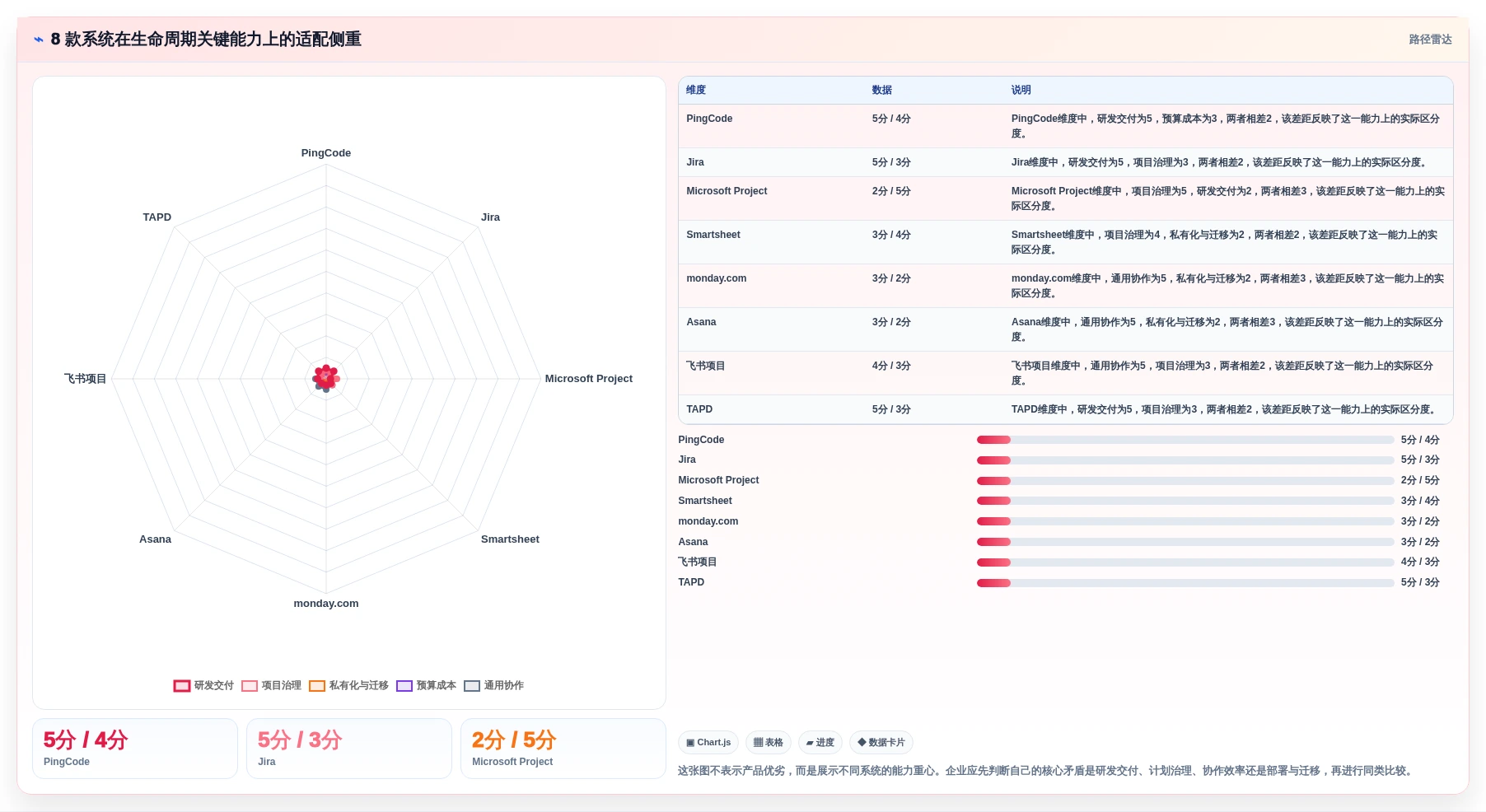
Task: Click the Jira progress bar
Action: (1185, 460)
